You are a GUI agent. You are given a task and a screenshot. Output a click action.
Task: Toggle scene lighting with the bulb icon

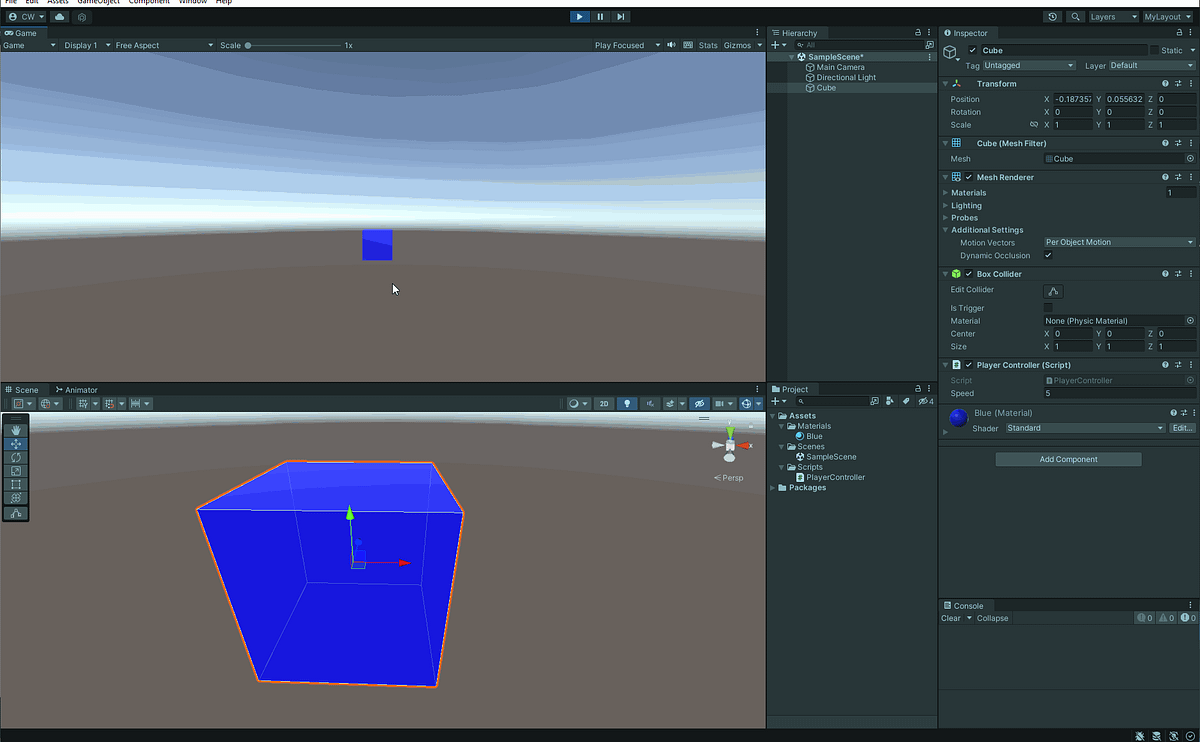[x=628, y=403]
